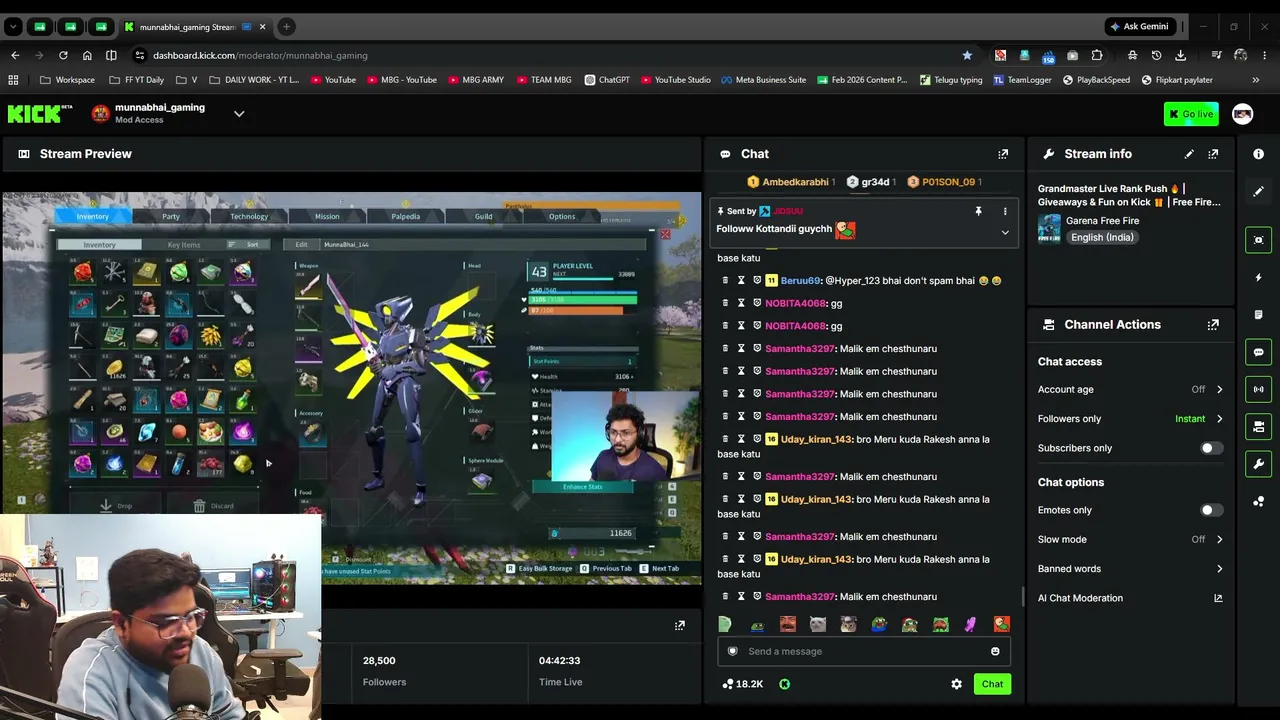Toggle Subscribers only chat
This screenshot has width=1280, height=720.
(1211, 448)
